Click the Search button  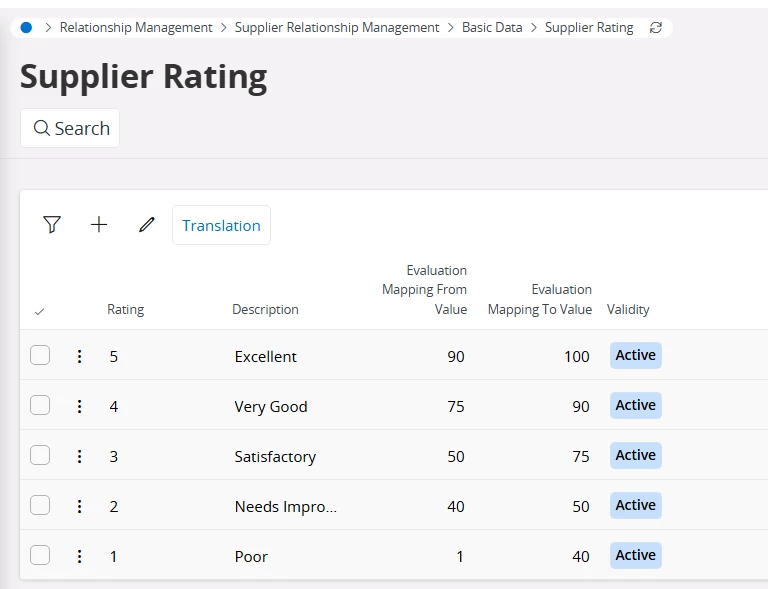70,128
